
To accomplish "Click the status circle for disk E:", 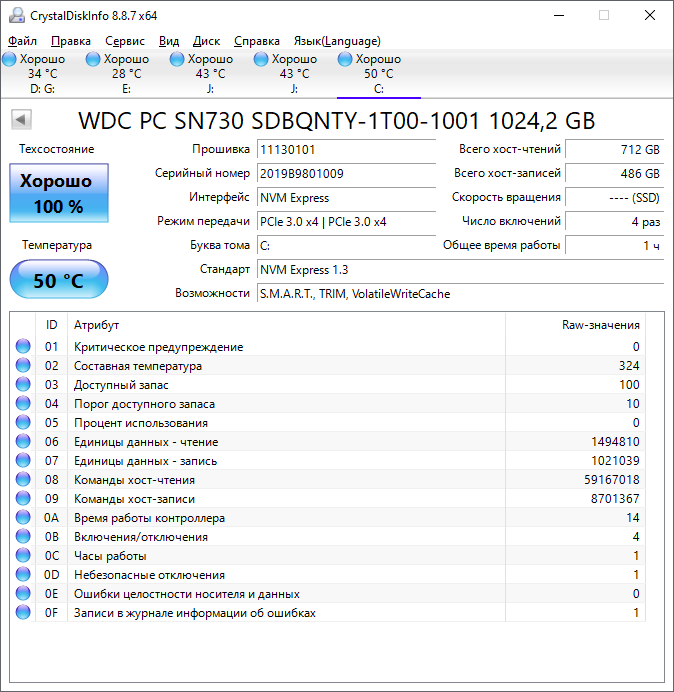I will pos(93,59).
